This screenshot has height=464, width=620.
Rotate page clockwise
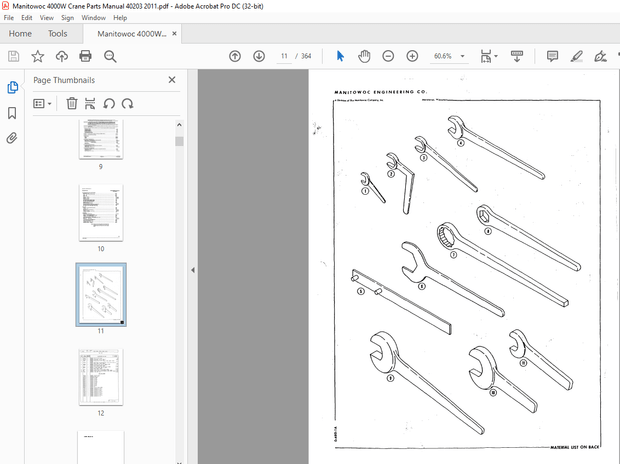click(127, 104)
